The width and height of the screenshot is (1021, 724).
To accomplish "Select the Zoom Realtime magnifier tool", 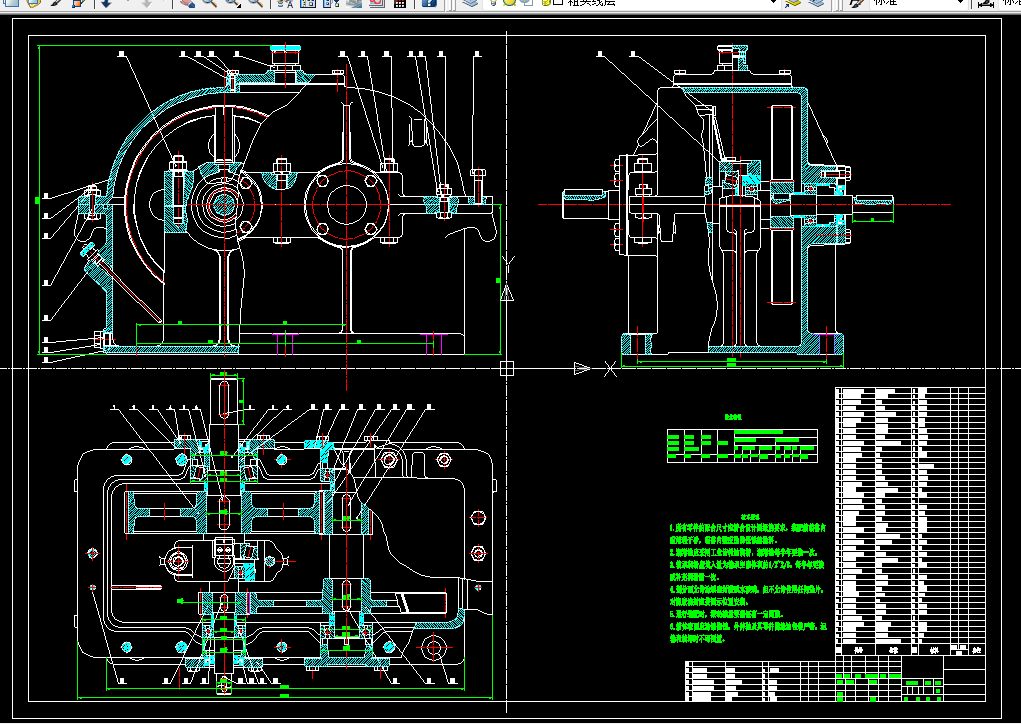I will [210, 3].
